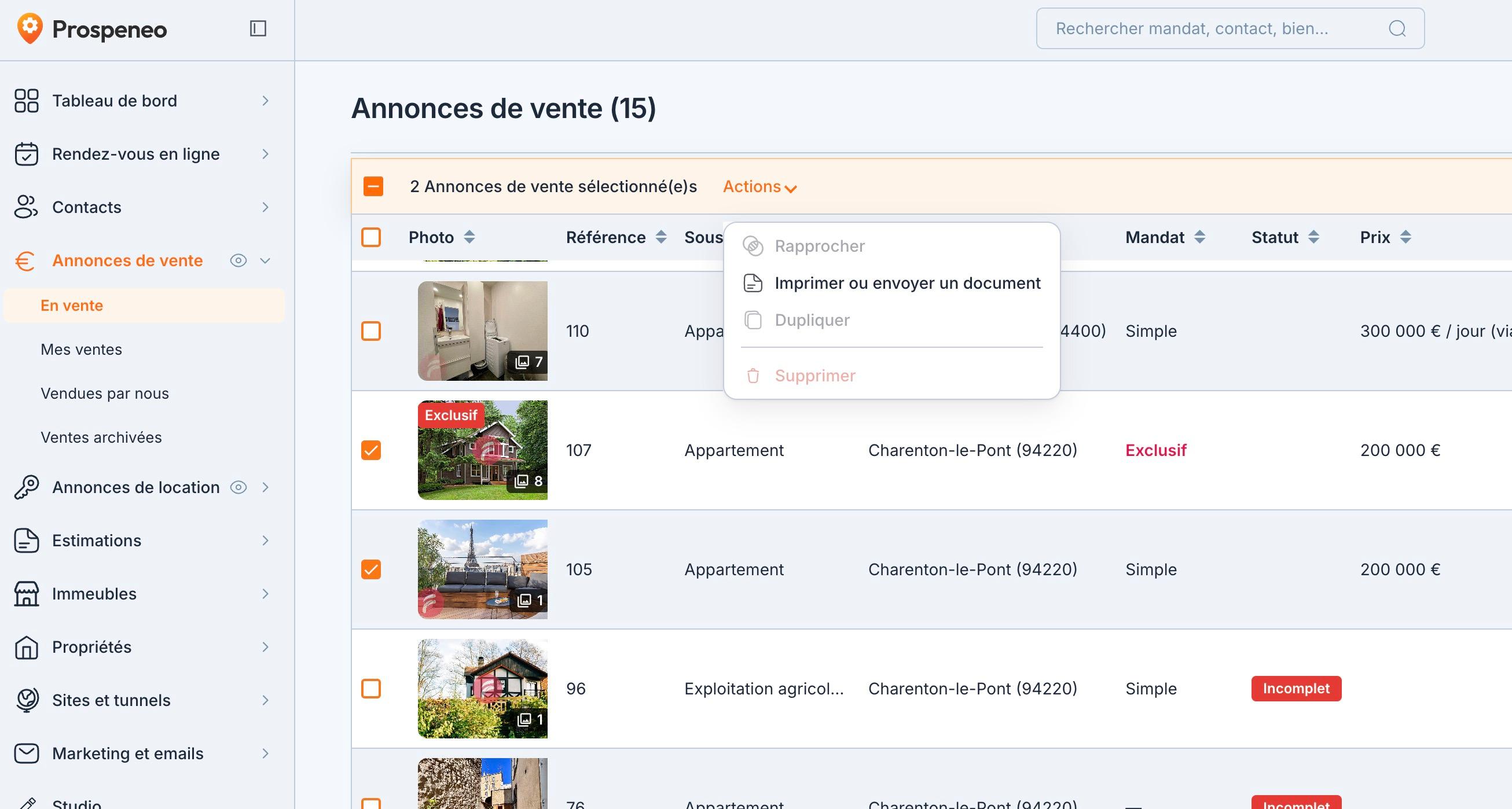Screen dimensions: 1512x809
Task: Click the Immeubles building icon
Action: [x=27, y=594]
